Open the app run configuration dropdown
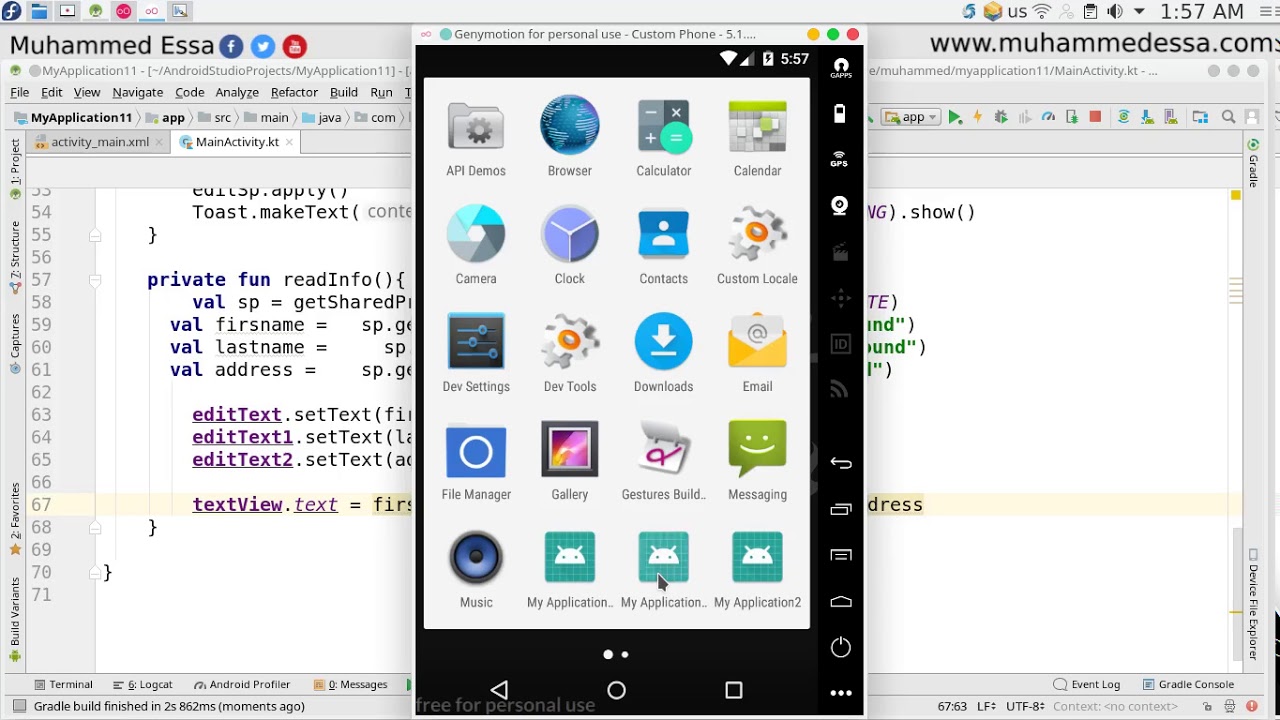 910,117
